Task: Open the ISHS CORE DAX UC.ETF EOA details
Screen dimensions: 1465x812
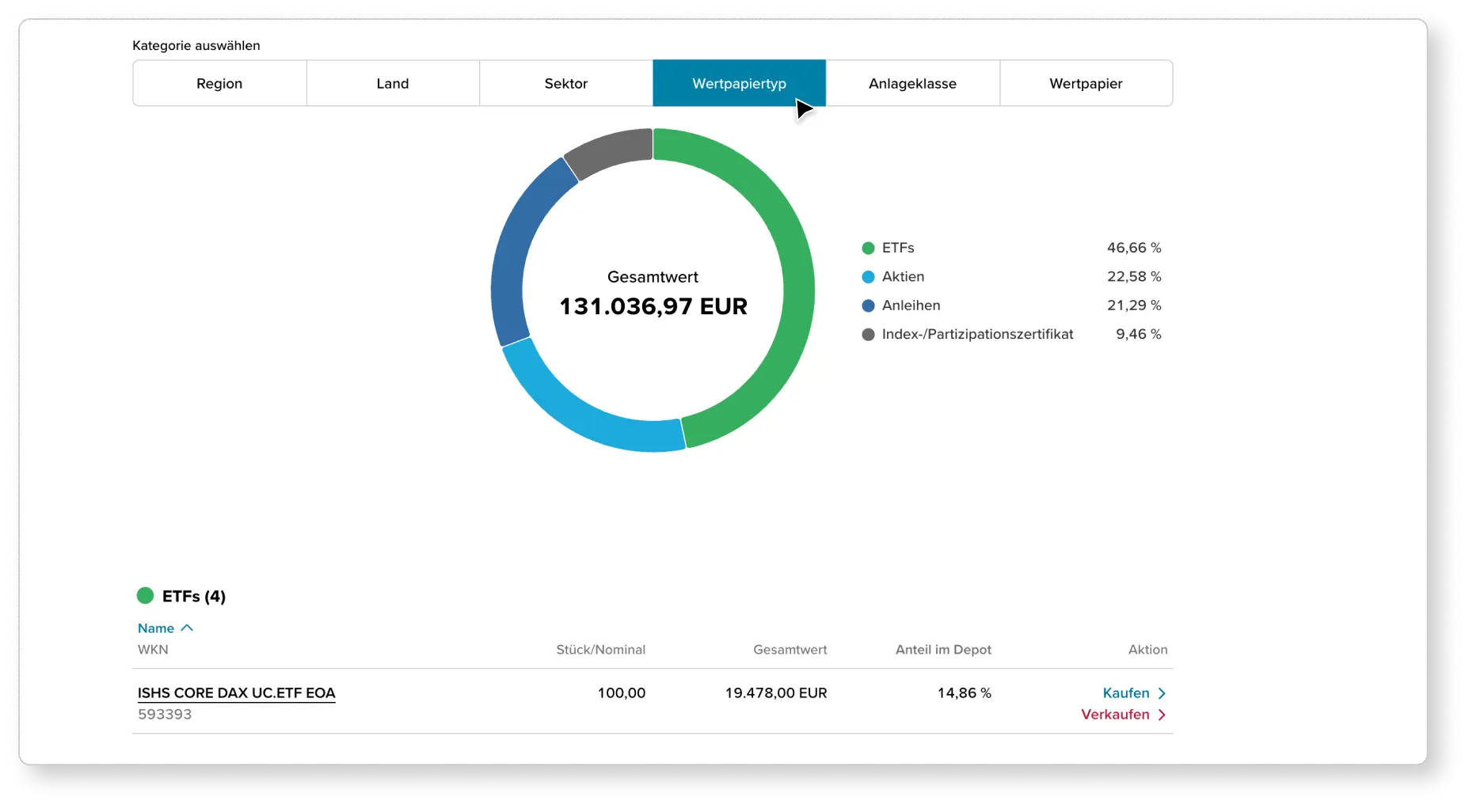Action: click(x=236, y=692)
